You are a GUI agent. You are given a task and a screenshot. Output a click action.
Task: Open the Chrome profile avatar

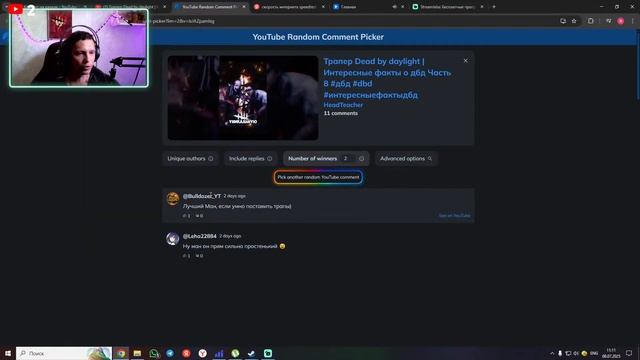[620, 21]
